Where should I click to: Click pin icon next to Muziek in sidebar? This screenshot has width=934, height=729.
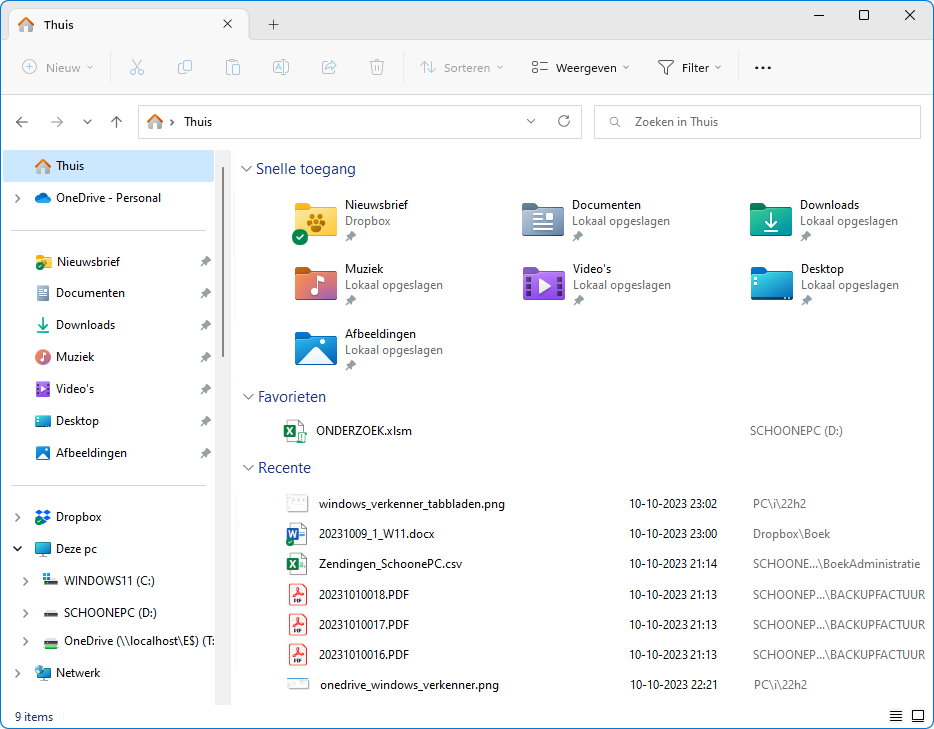[206, 357]
